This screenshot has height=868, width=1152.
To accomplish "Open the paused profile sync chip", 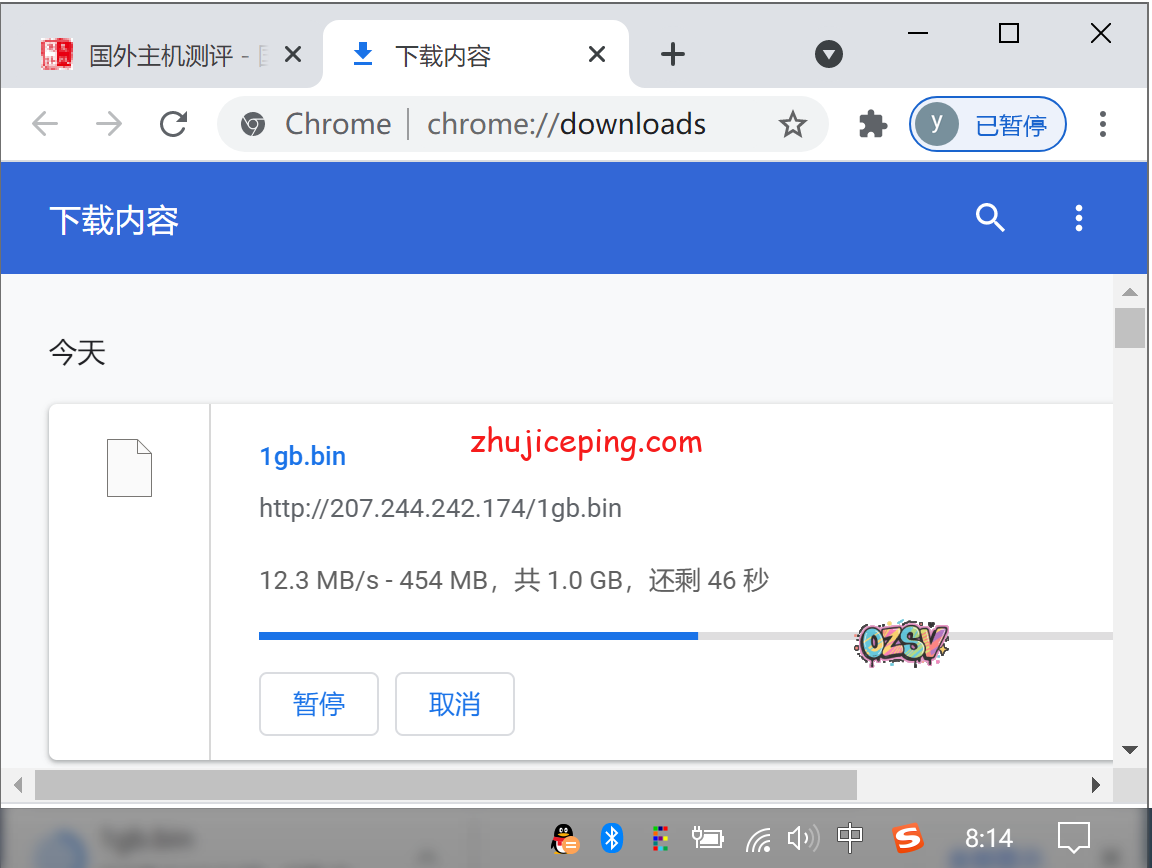I will coord(987,124).
